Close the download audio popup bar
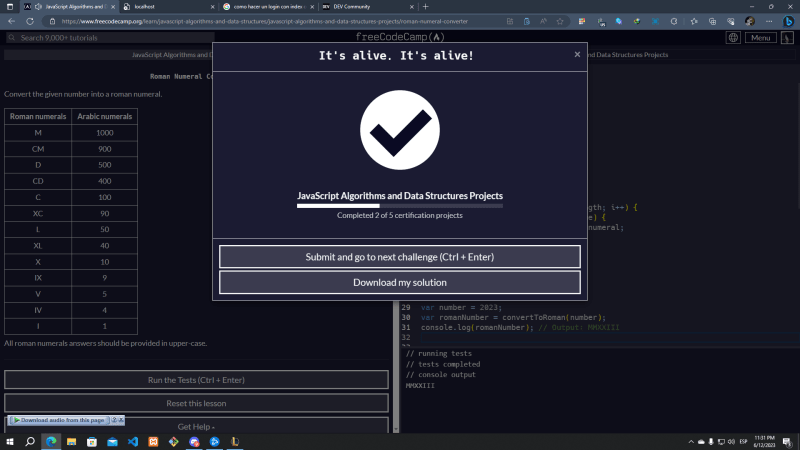The width and height of the screenshot is (800, 450). [x=121, y=420]
